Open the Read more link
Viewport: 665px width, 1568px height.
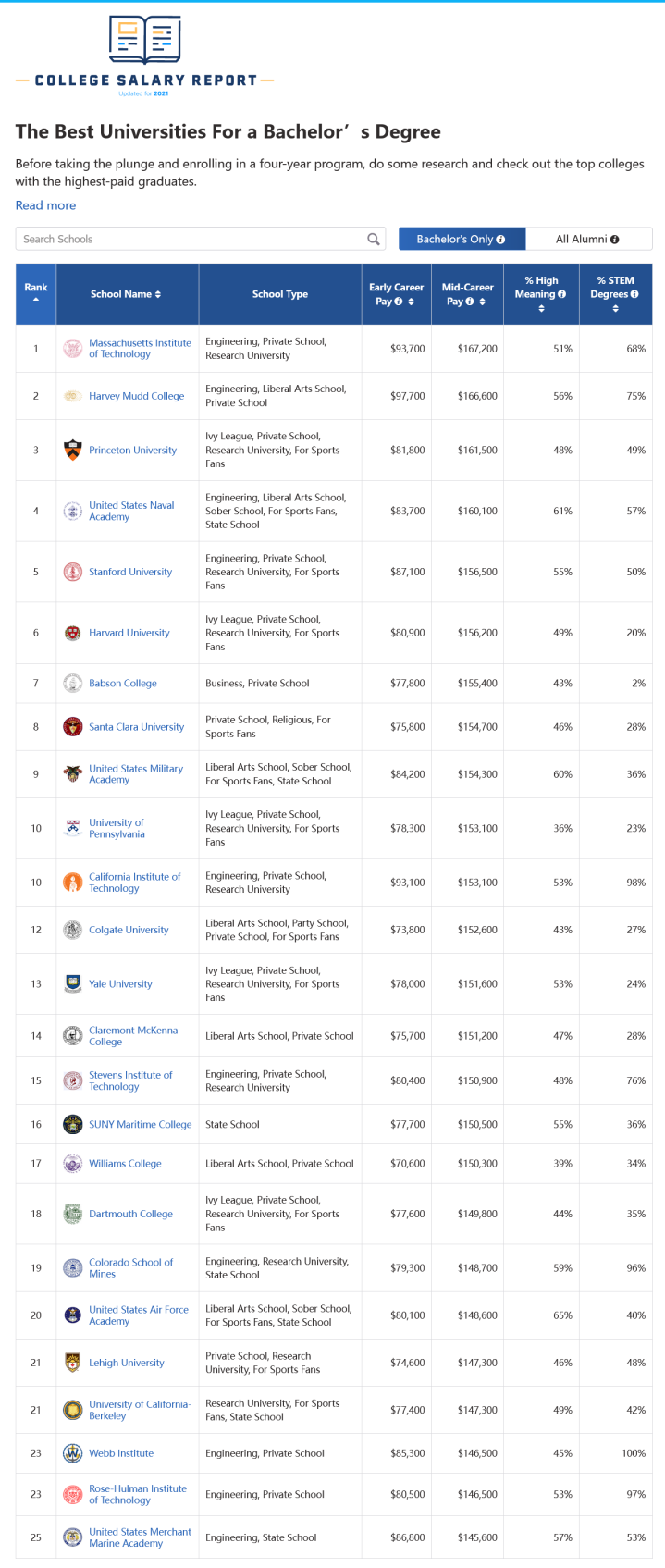coord(46,205)
